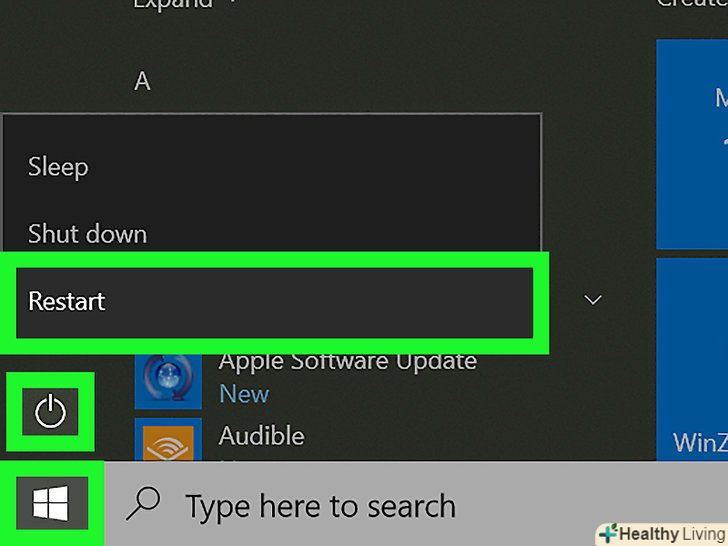Open the WinZ blue tile
This screenshot has width=728, height=546.
pos(692,359)
